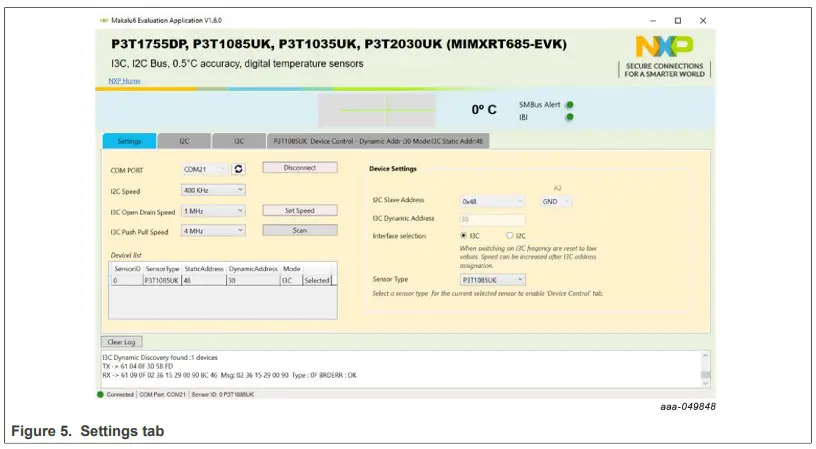This screenshot has width=816, height=449.
Task: Open the A2 GND dropdown
Action: coord(556,201)
